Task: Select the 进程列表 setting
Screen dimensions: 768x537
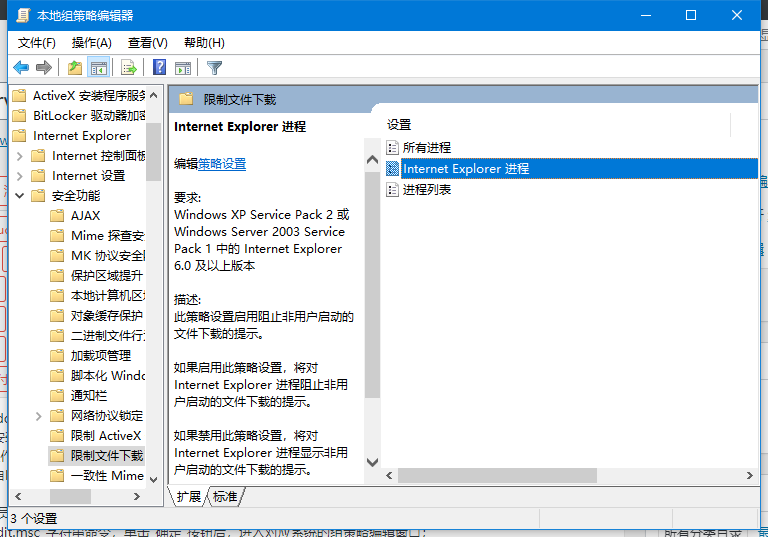Action: (x=426, y=190)
